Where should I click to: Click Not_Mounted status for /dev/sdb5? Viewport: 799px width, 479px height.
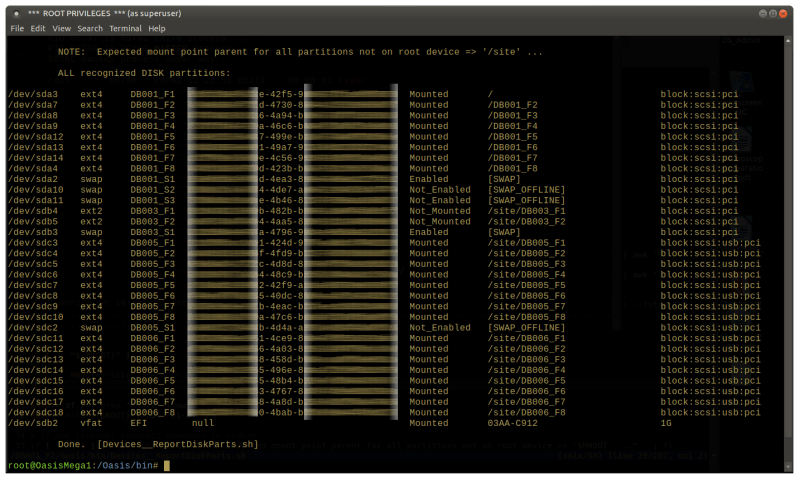tap(440, 222)
